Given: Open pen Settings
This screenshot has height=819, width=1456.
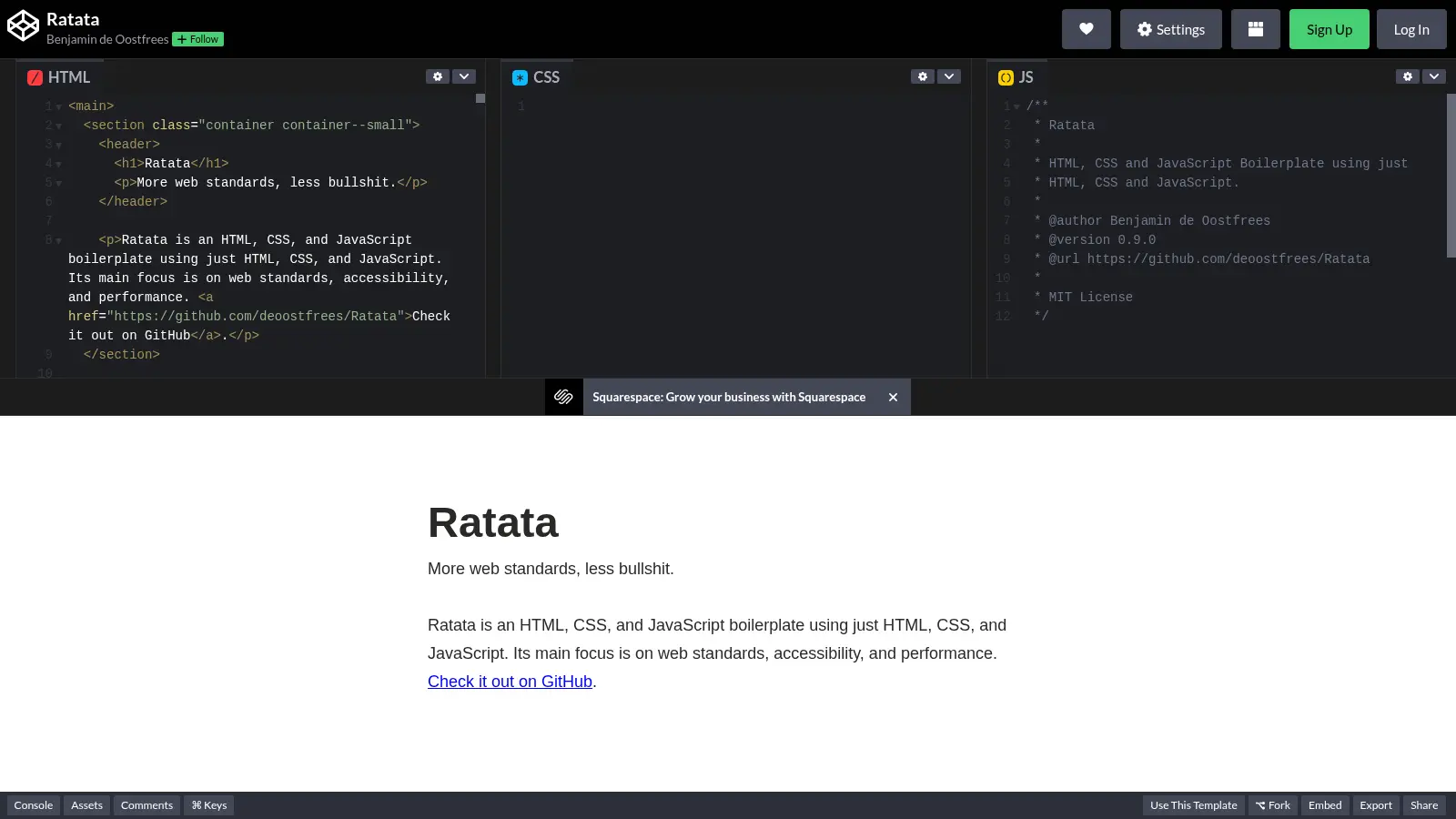Looking at the screenshot, I should 1170,29.
